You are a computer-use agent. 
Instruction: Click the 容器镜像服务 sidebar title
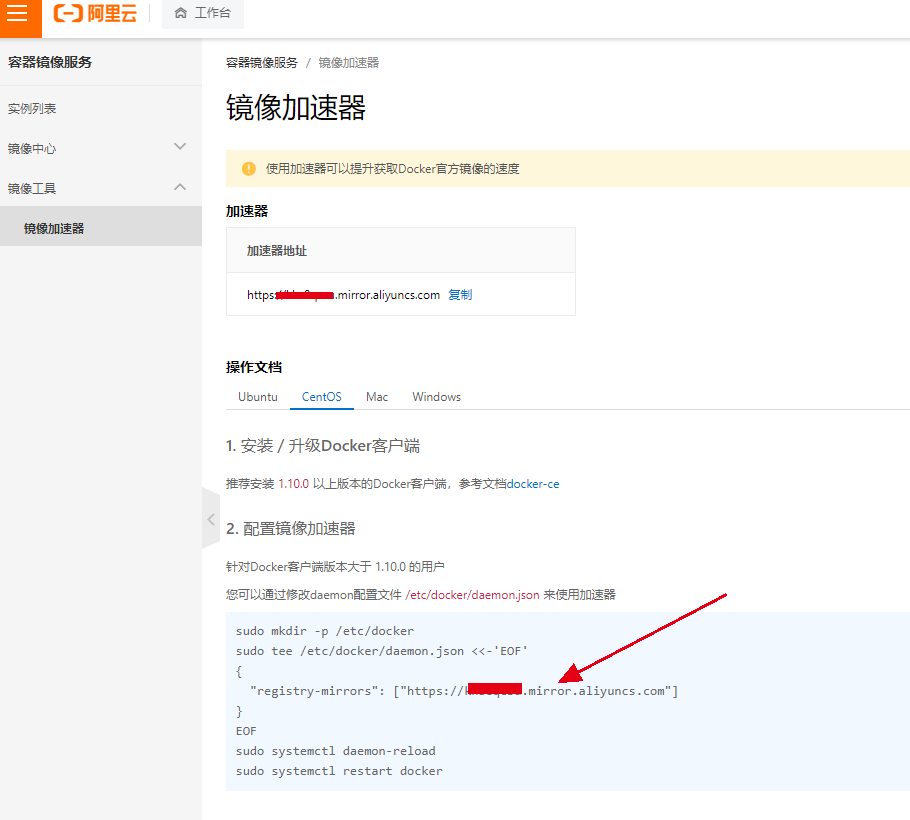pos(50,62)
